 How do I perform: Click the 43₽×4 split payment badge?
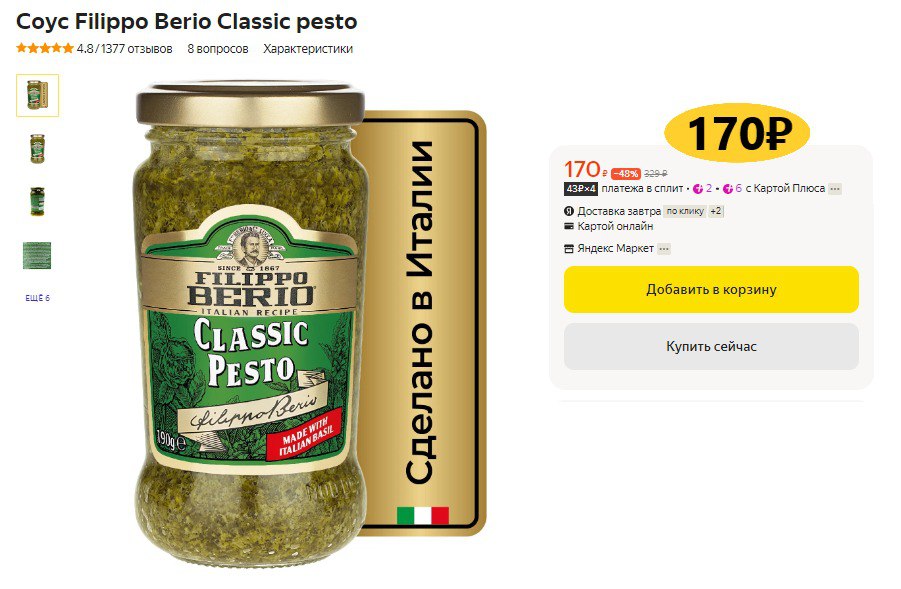[x=581, y=188]
